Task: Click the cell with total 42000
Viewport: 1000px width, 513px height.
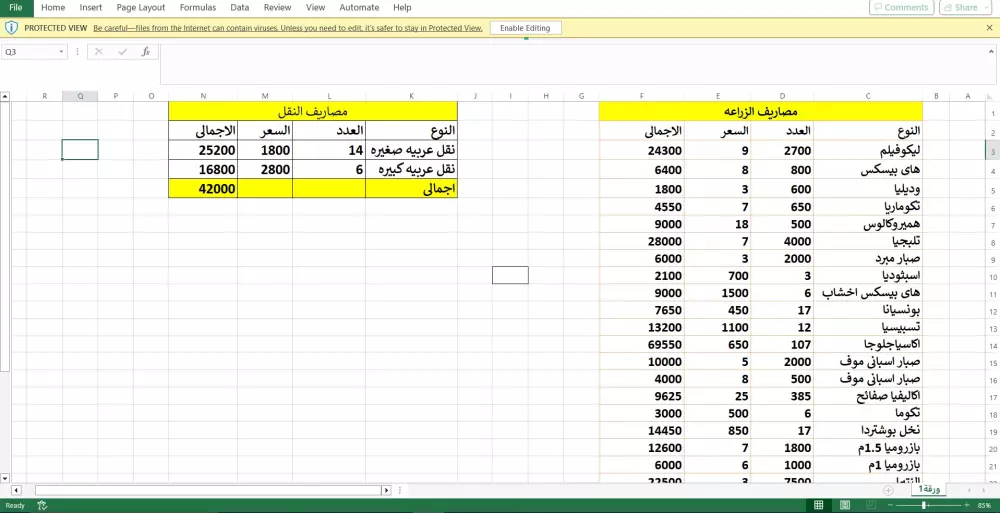Action: pyautogui.click(x=203, y=189)
